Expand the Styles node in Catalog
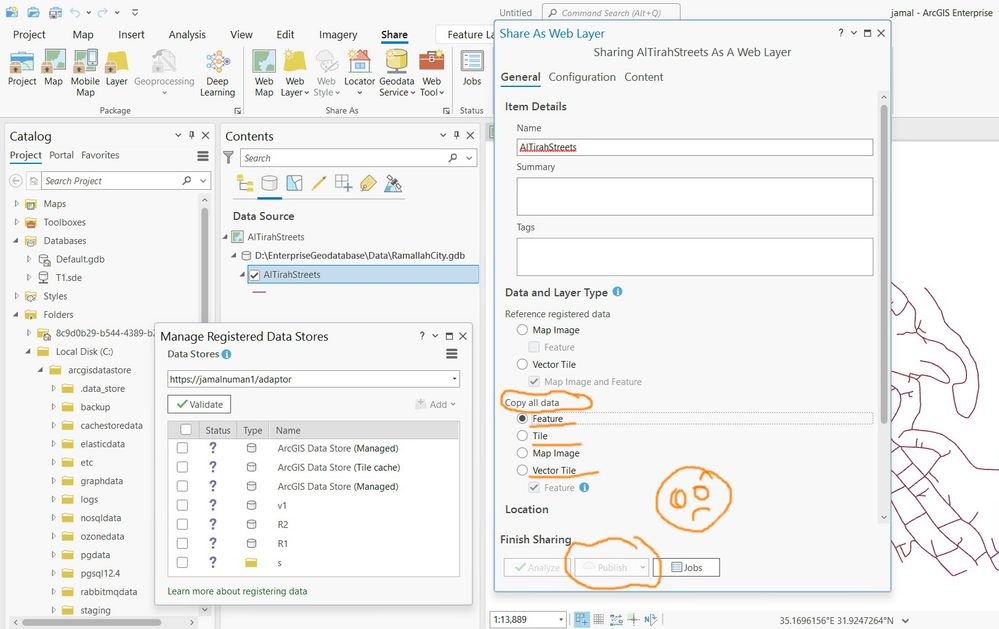 click(17, 296)
